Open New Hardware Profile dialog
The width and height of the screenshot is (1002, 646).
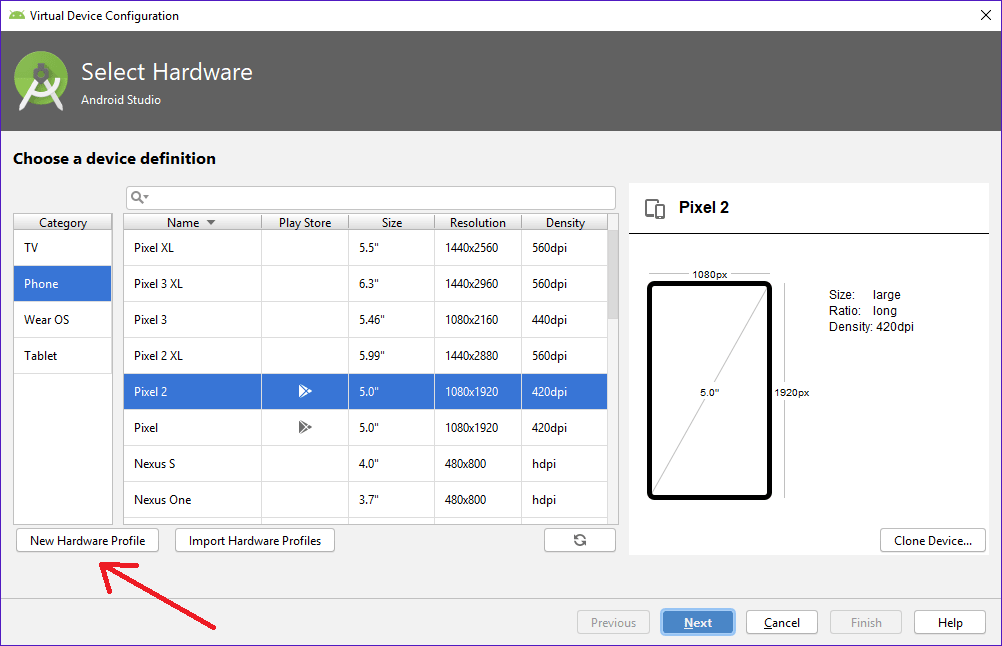[x=88, y=541]
